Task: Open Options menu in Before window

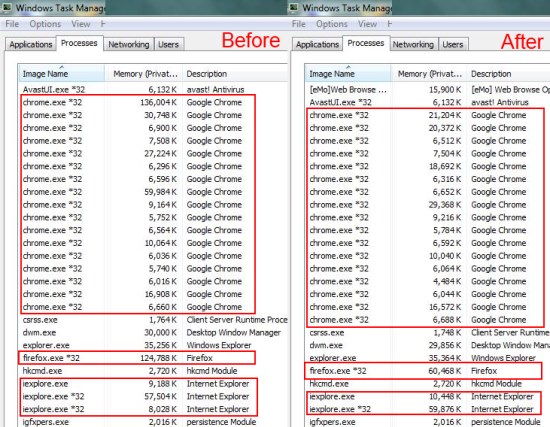Action: tap(45, 24)
